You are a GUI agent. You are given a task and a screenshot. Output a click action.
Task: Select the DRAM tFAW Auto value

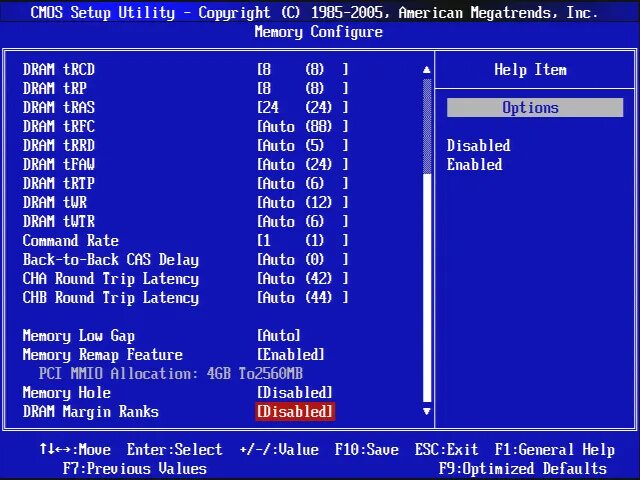click(302, 164)
